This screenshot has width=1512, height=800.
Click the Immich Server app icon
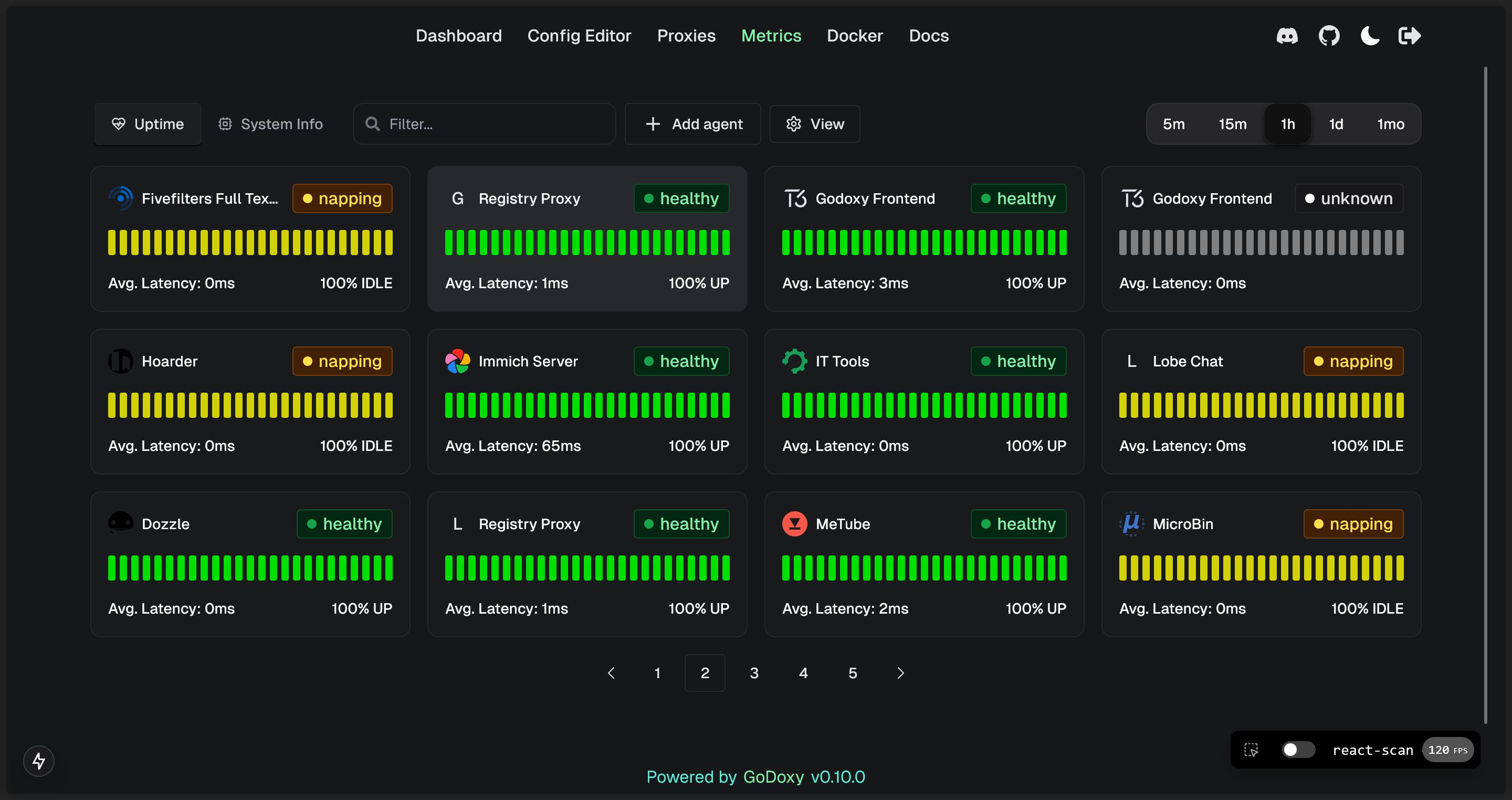pos(458,361)
